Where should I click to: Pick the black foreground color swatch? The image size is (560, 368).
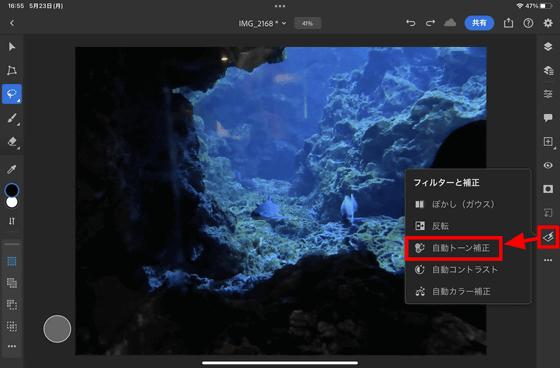click(x=12, y=190)
